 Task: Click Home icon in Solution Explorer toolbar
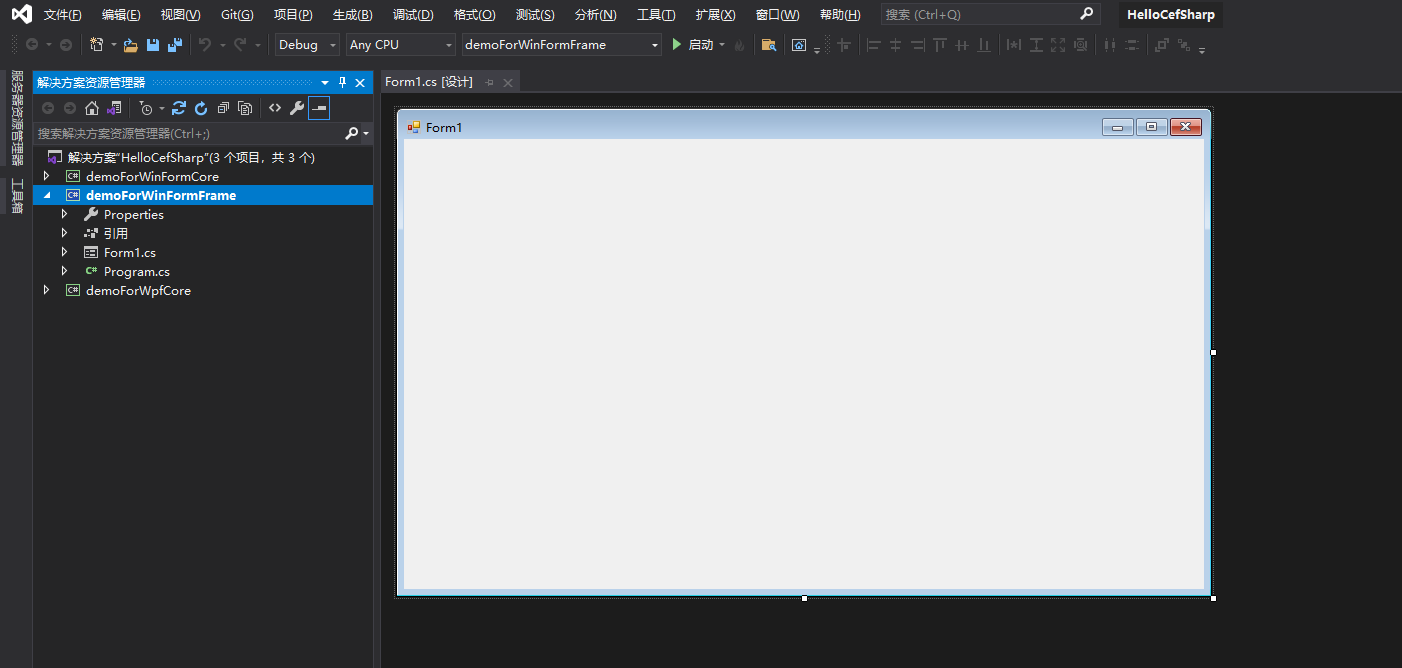pos(92,108)
